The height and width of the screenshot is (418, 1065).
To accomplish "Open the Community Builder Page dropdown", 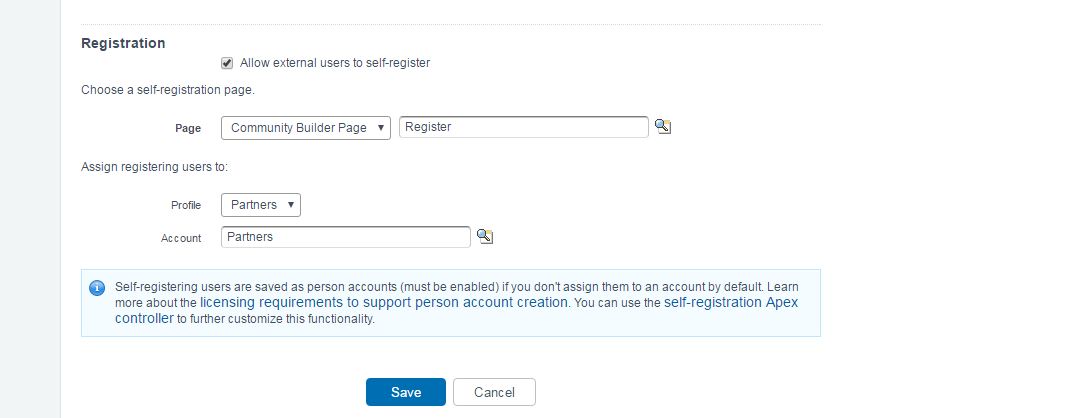I will pos(305,128).
